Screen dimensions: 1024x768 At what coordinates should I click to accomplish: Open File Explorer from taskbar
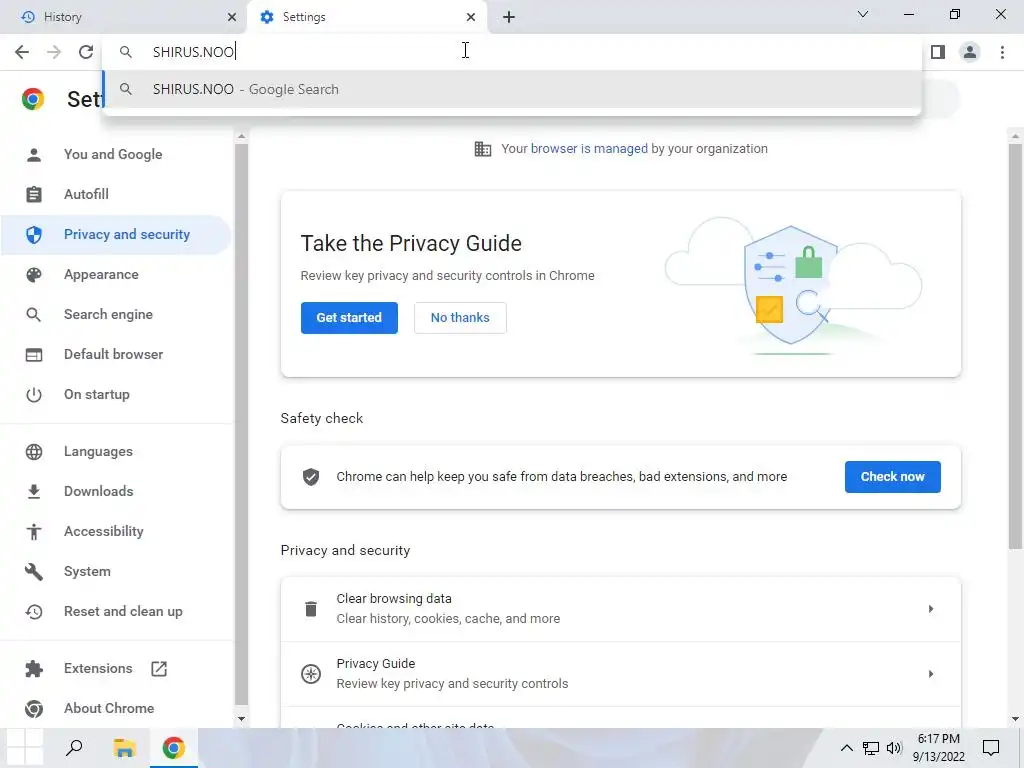(x=124, y=748)
